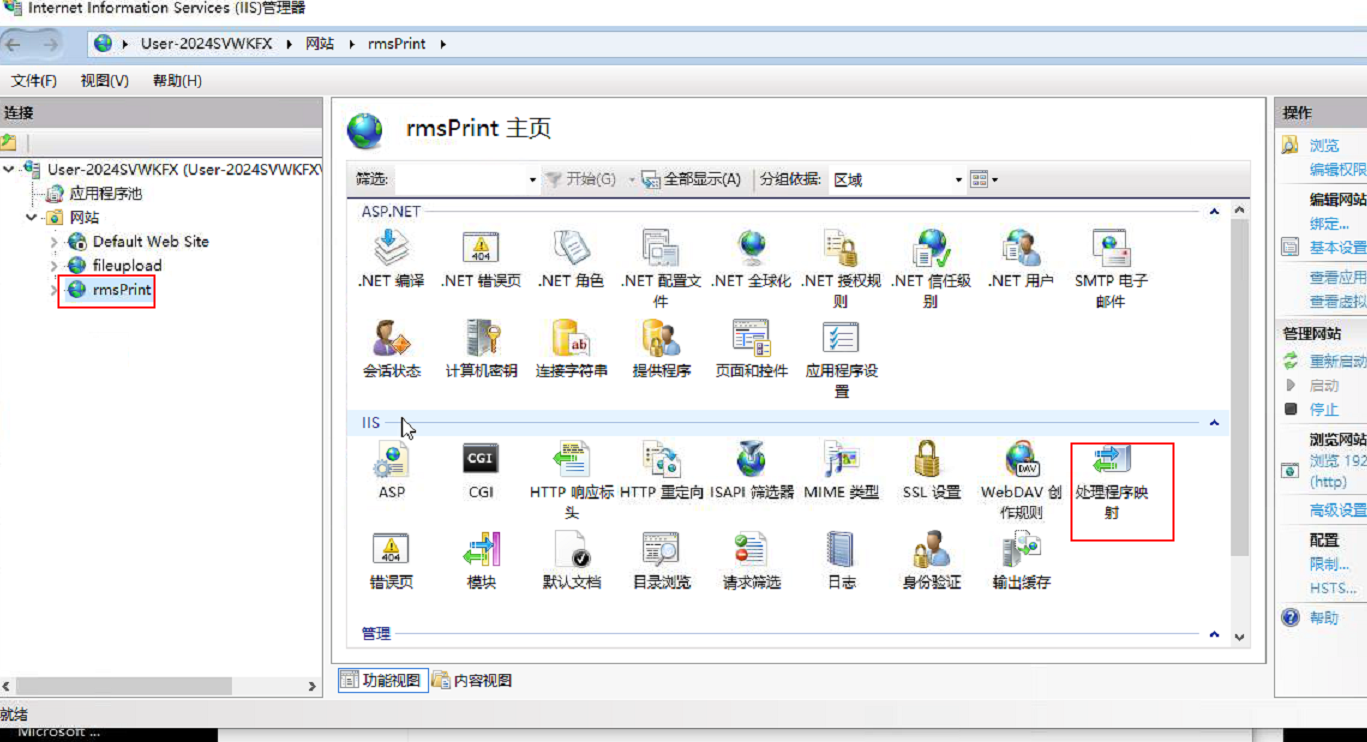The height and width of the screenshot is (742, 1367).
Task: Open the CGI settings icon
Action: (480, 470)
